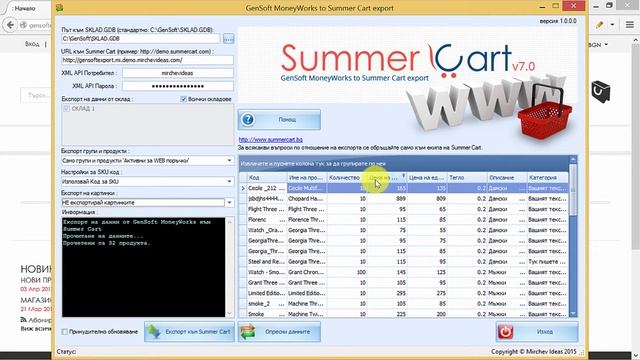Sort by the Тегло column header
Image resolution: width=640 pixels, height=360 pixels.
click(467, 178)
